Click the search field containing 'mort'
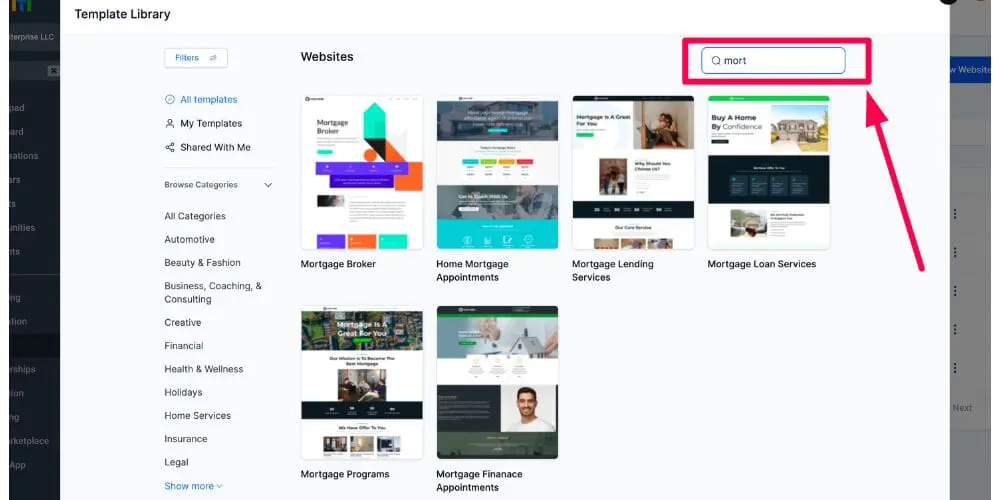Screen dimensions: 1000x500 (x=773, y=61)
